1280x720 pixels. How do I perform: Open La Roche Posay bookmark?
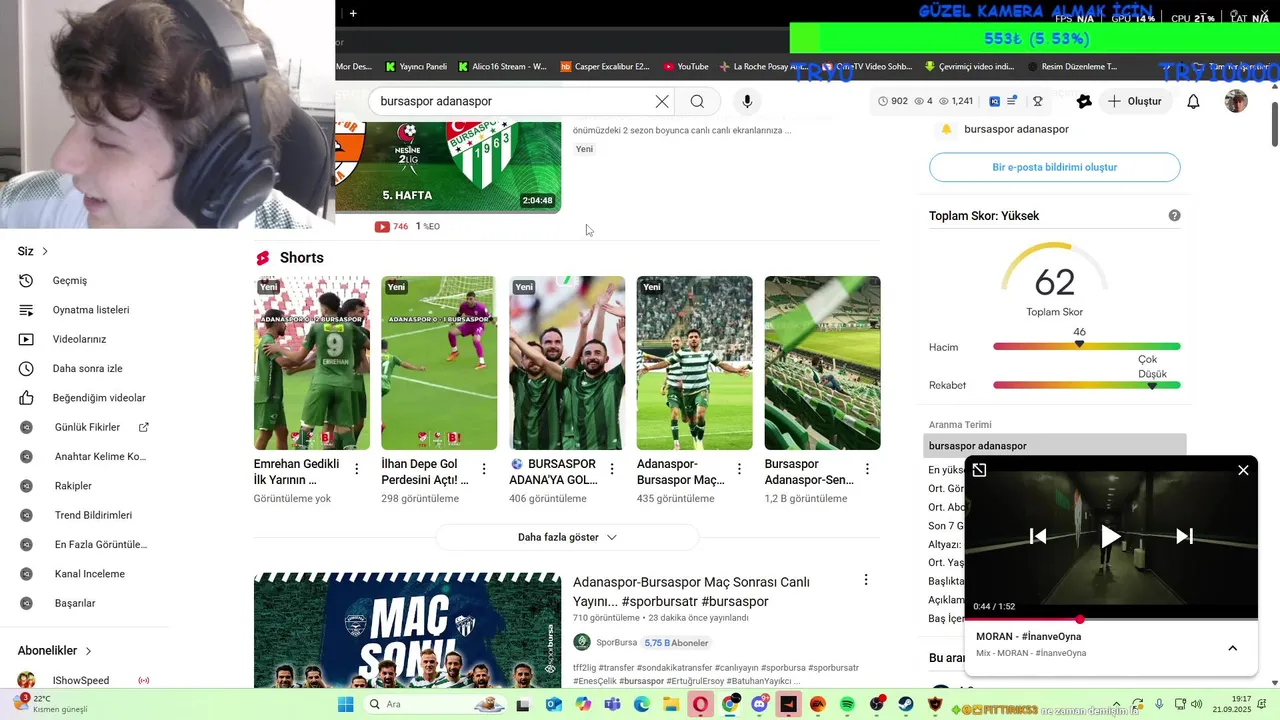point(763,67)
